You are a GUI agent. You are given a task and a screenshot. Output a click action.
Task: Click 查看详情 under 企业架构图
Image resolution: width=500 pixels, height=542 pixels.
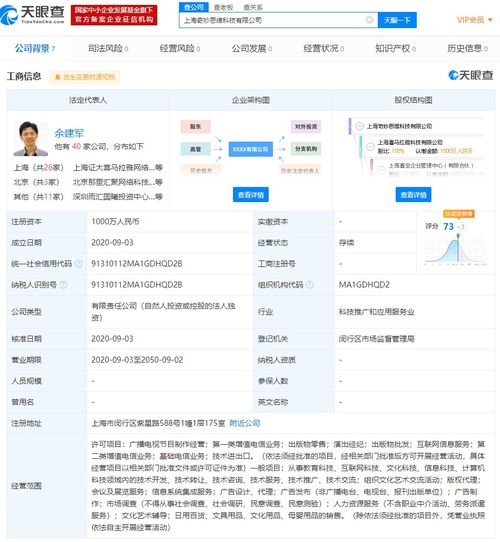click(x=250, y=195)
